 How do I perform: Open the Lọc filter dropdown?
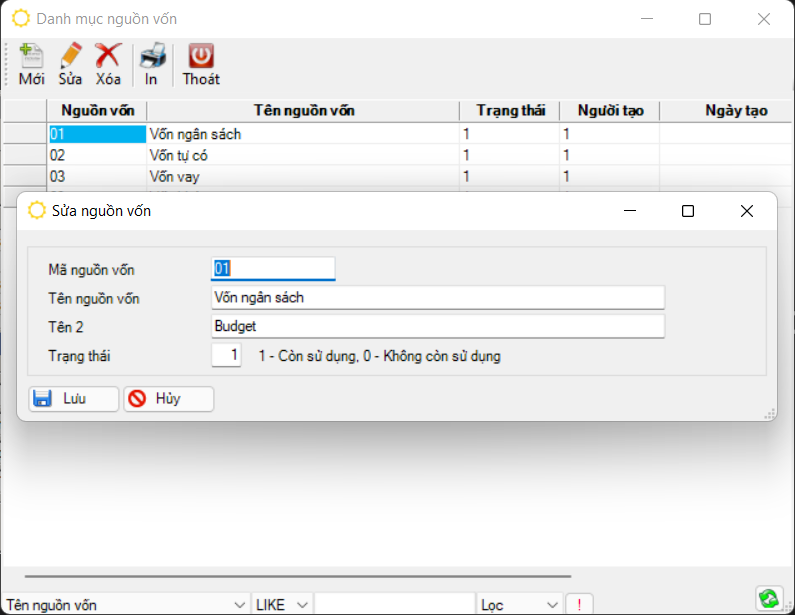pos(551,605)
